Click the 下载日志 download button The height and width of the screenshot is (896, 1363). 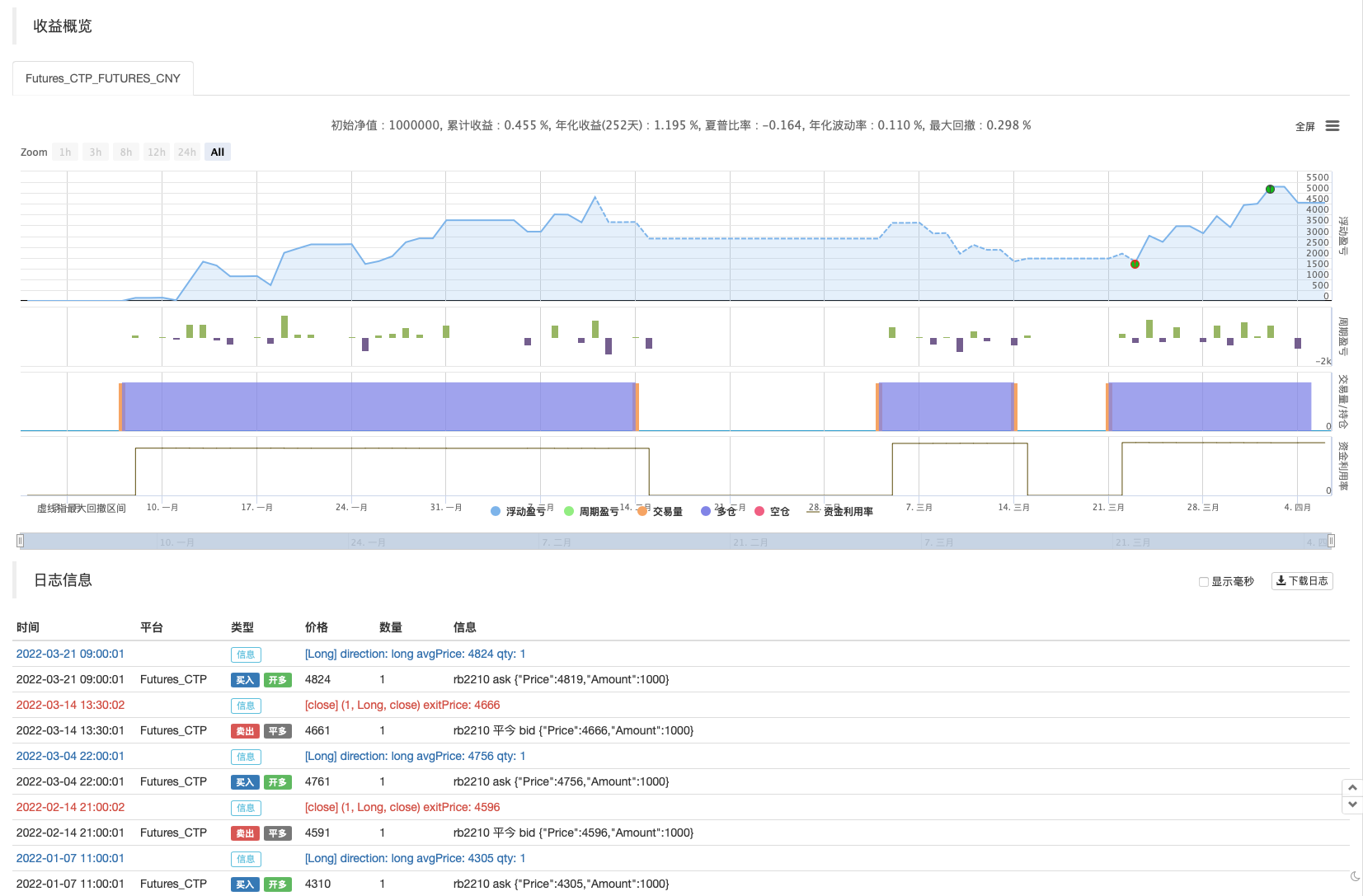tap(1302, 581)
